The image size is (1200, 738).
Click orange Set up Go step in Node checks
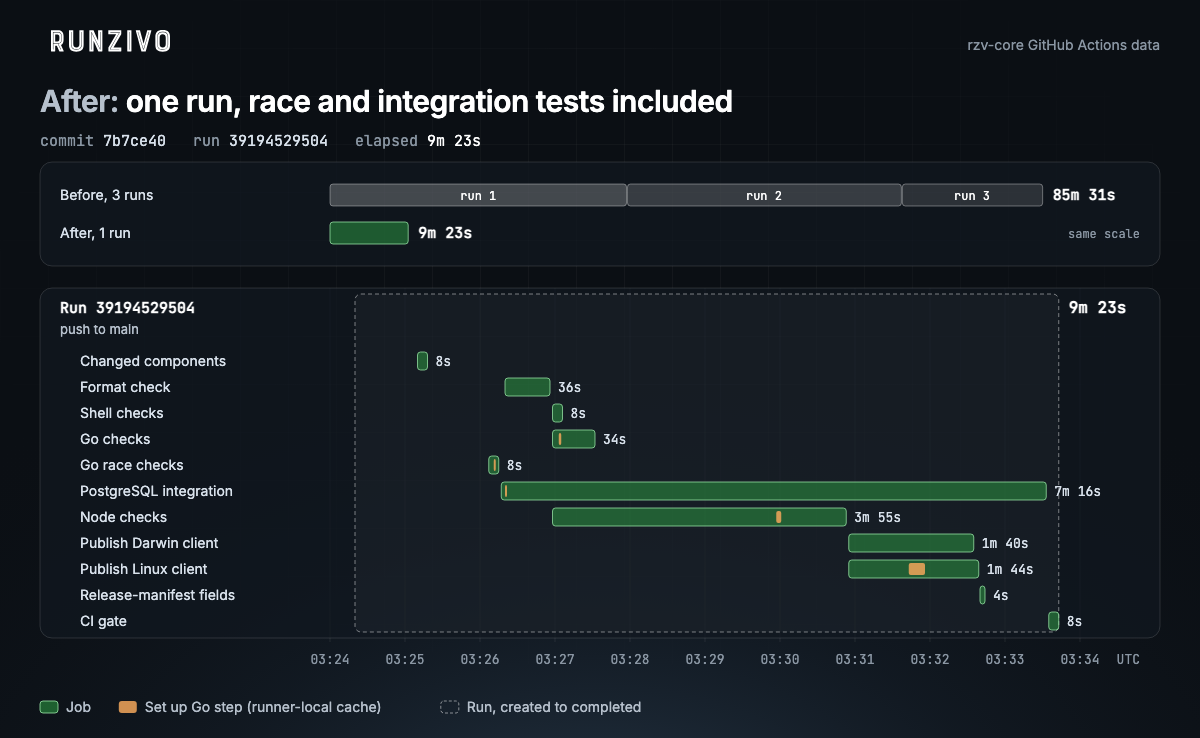tap(778, 517)
